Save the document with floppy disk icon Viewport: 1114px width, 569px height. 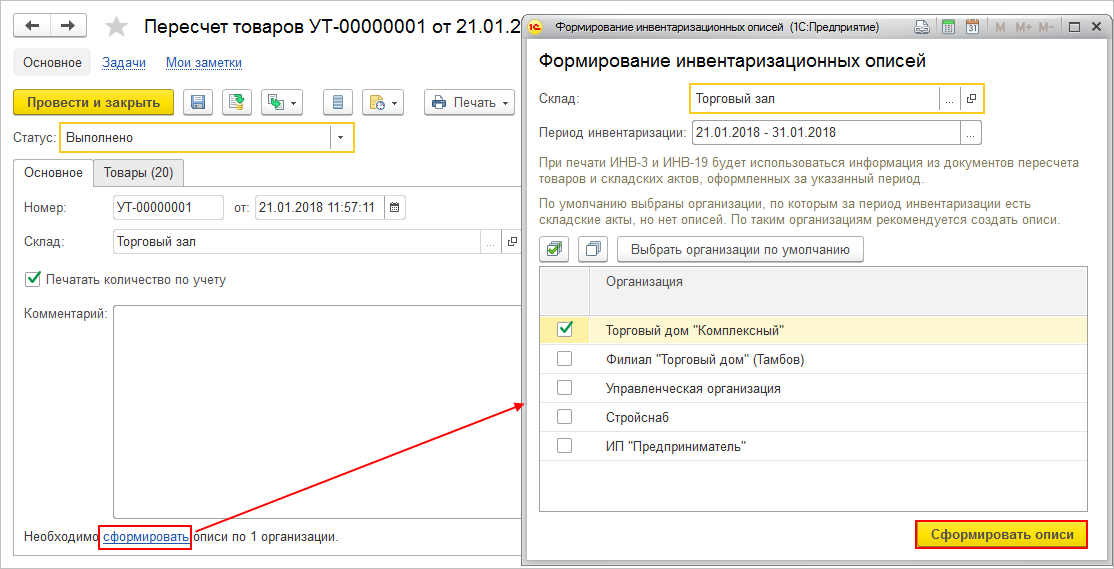coord(198,102)
